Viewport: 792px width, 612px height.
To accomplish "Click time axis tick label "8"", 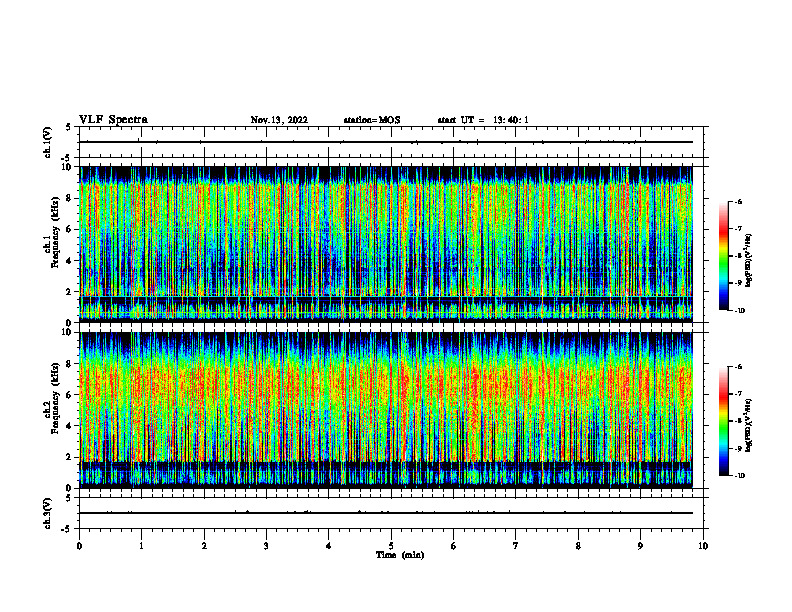I will click(x=578, y=546).
